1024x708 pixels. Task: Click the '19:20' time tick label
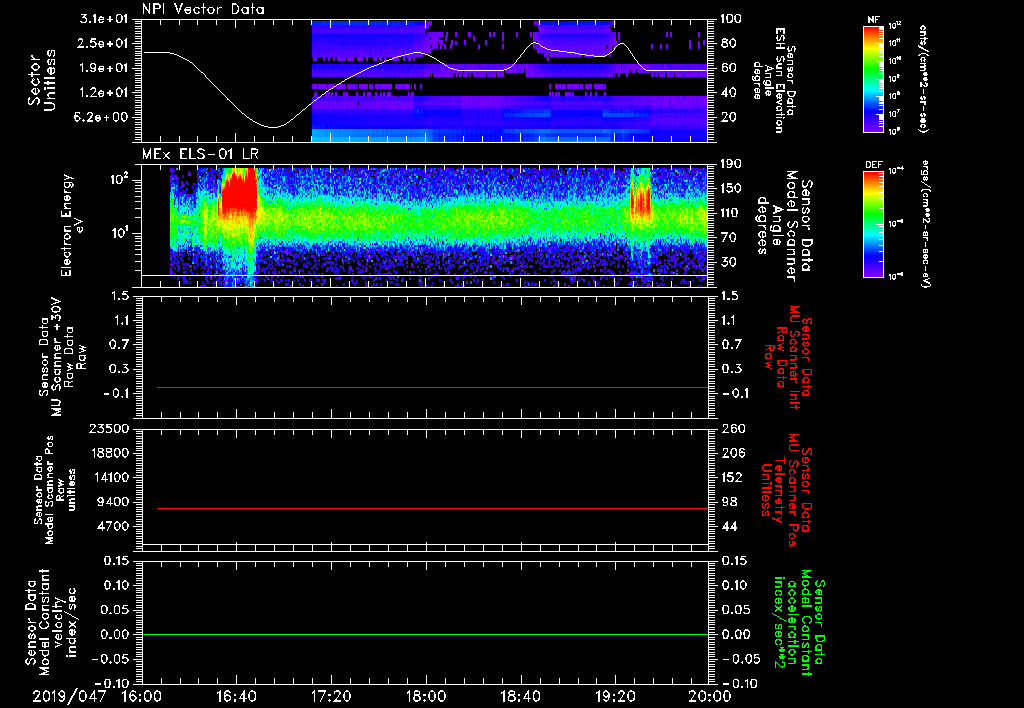(615, 696)
